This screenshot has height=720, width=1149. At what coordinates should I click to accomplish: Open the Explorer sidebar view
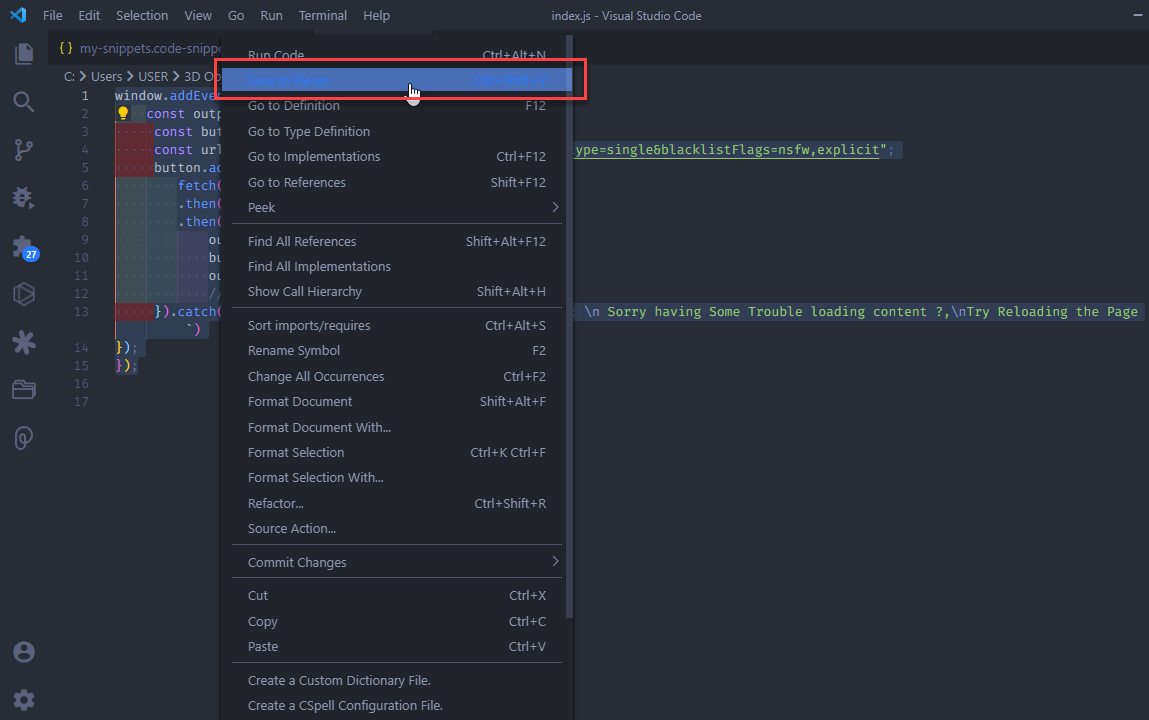tap(24, 54)
